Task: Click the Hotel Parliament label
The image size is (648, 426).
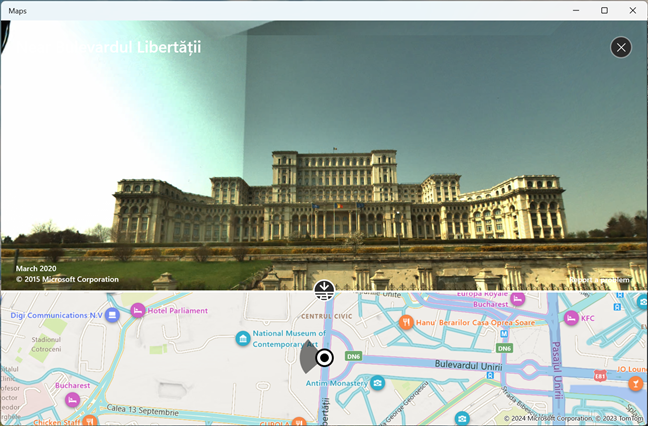Action: click(177, 311)
